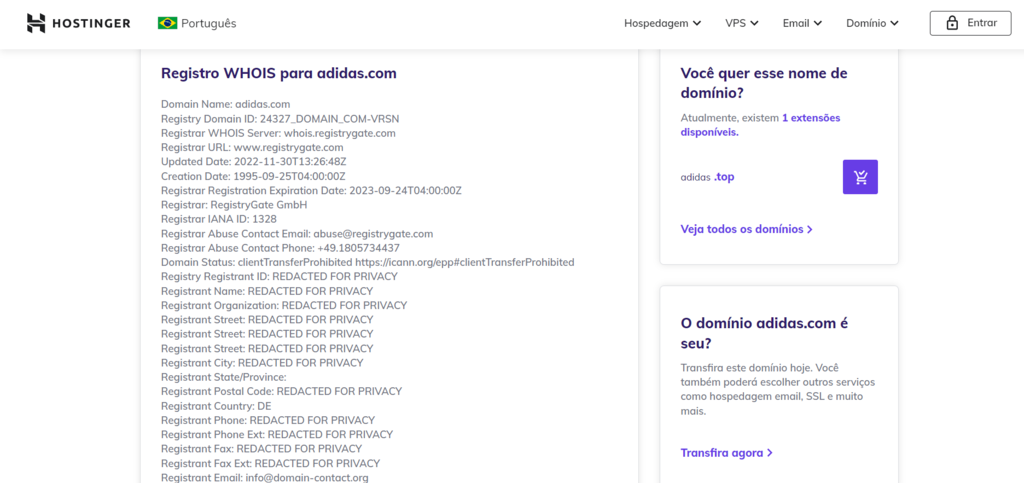Click Registrant Name line
Screen dimensions: 1024x483
267,290
